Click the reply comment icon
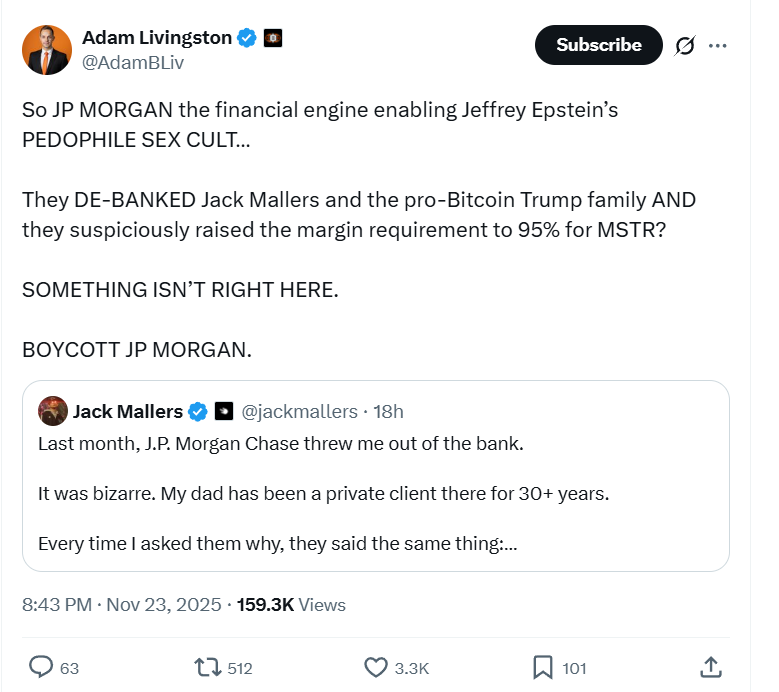 42,667
